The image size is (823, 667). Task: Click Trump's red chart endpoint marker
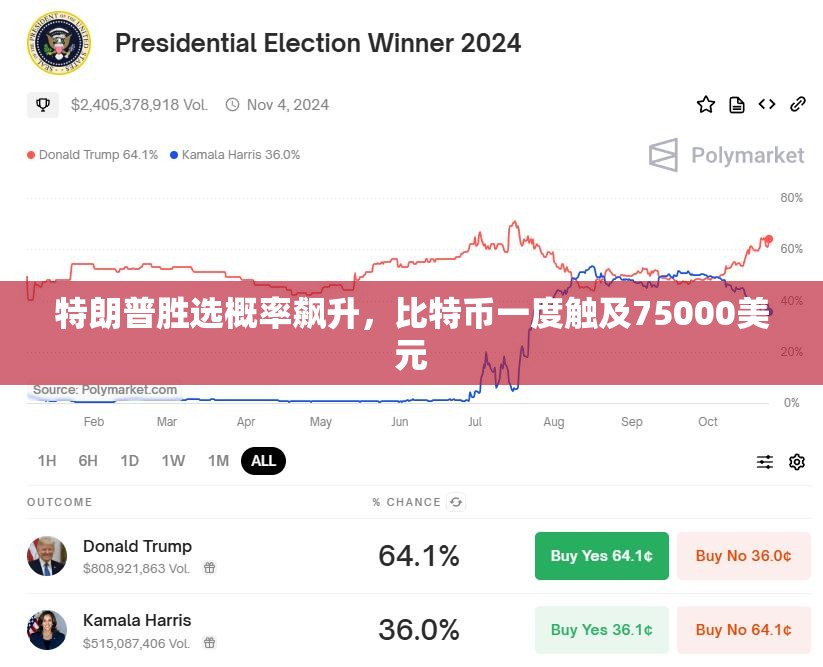(768, 239)
